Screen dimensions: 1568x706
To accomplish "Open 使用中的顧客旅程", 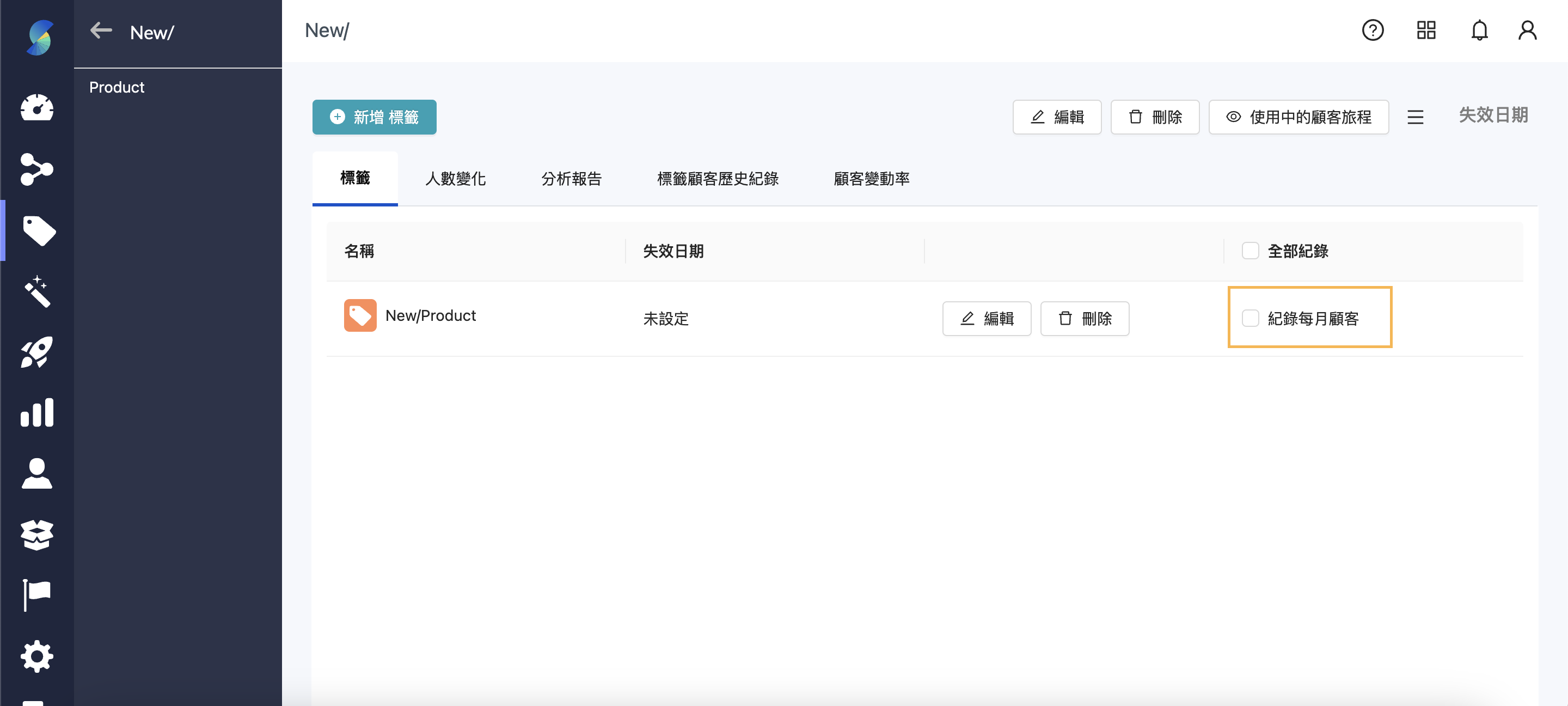I will pyautogui.click(x=1298, y=117).
